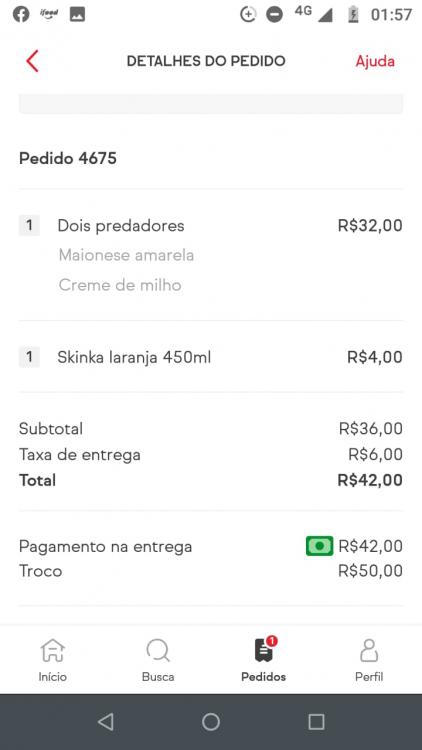Screen dimensions: 422x750
Task: Open the Perfil profile tab
Action: click(369, 660)
